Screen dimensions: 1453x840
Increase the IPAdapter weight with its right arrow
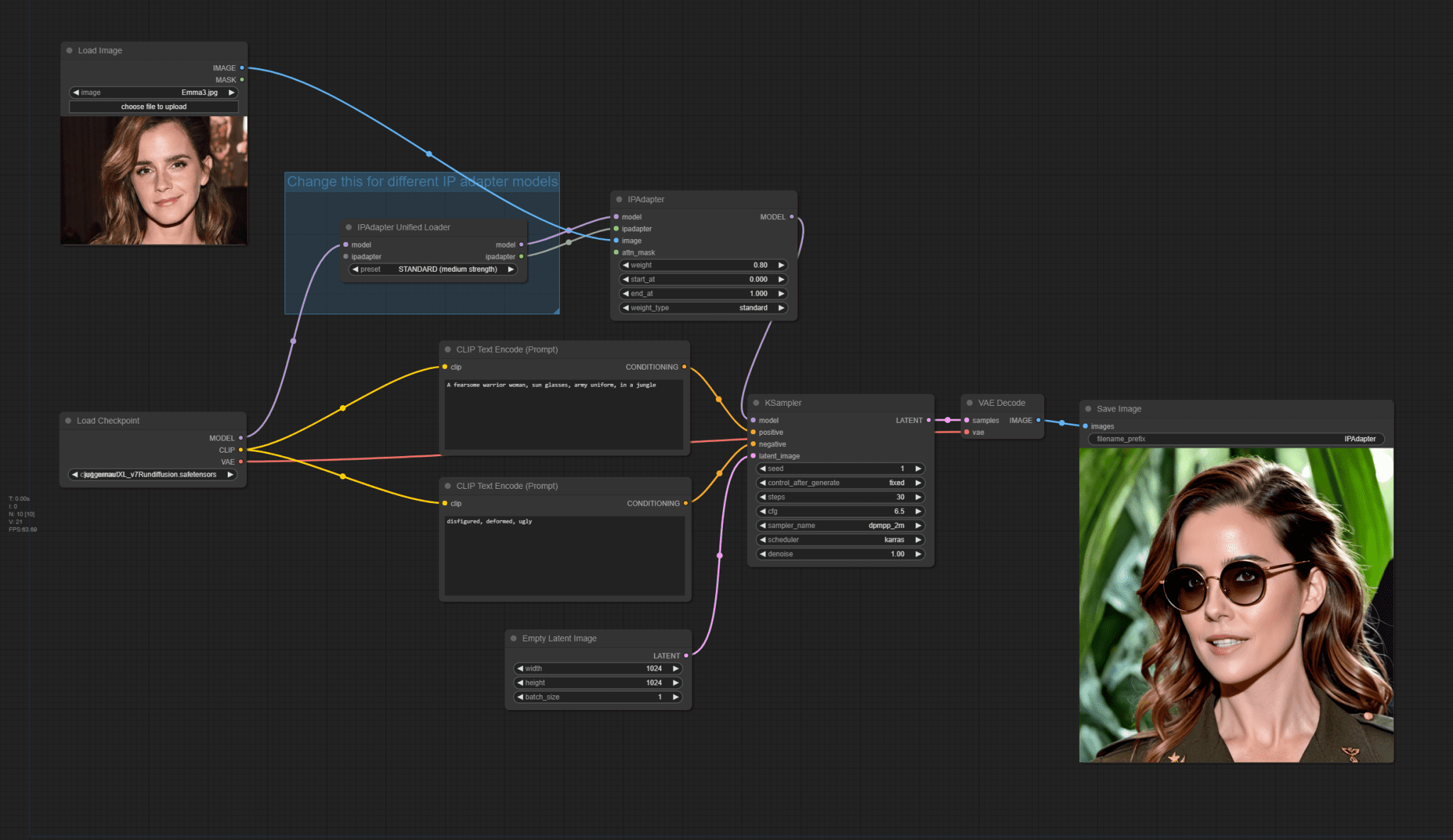tap(781, 265)
